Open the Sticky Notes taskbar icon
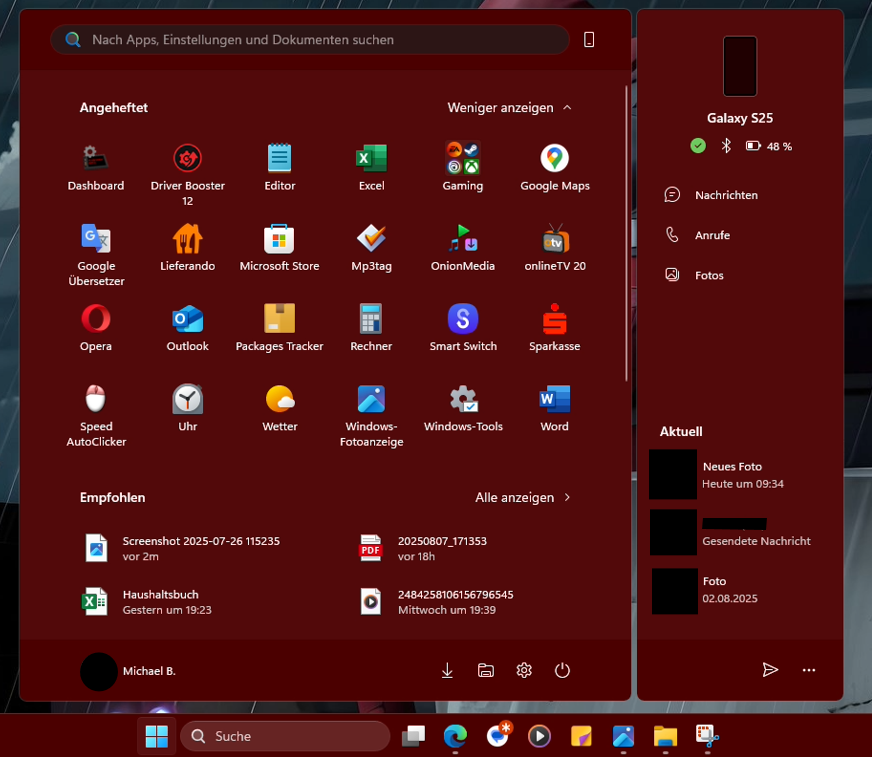 pos(581,736)
